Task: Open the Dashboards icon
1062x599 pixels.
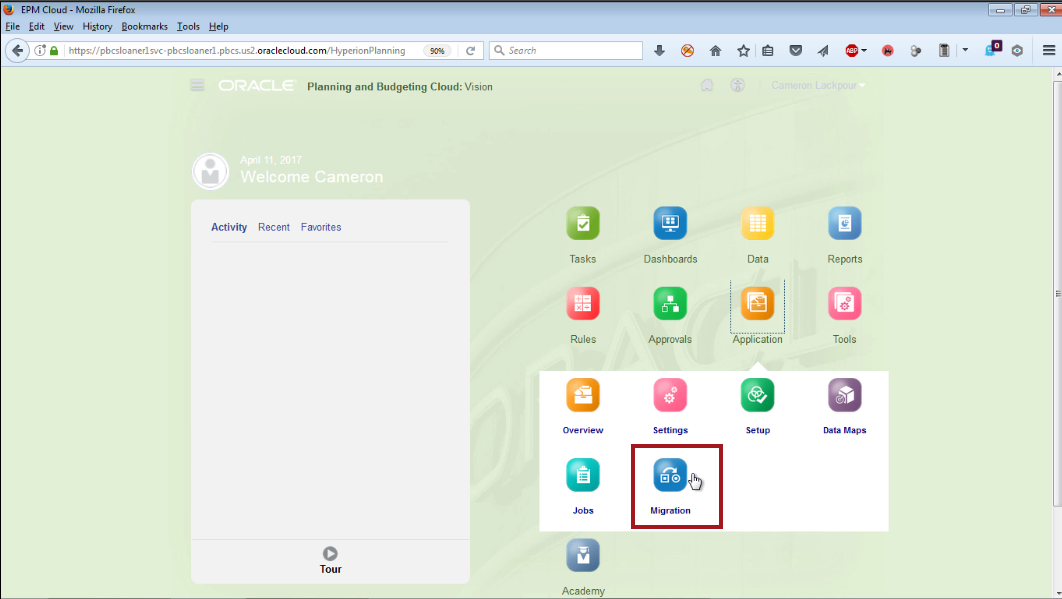Action: pyautogui.click(x=670, y=224)
